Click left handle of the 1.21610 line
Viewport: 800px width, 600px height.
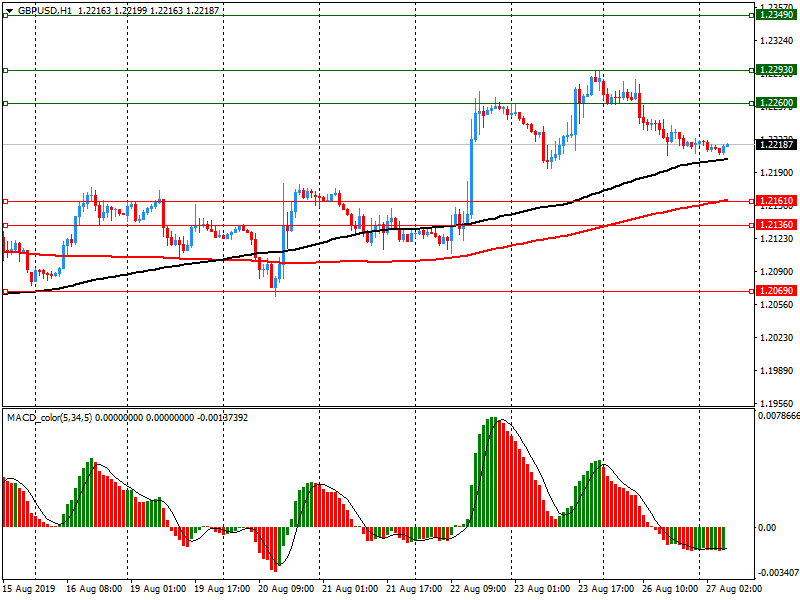coord(6,202)
